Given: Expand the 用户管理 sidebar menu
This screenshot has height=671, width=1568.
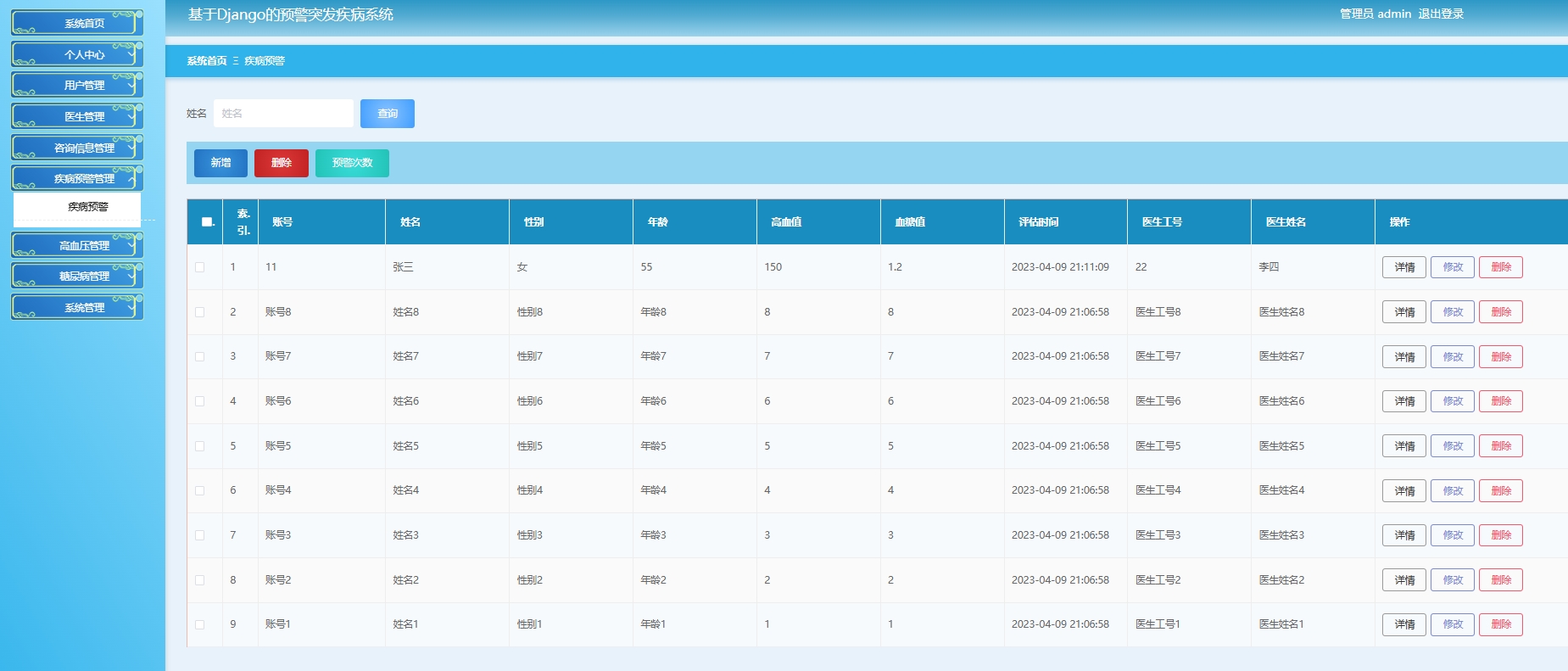Looking at the screenshot, I should [x=77, y=85].
